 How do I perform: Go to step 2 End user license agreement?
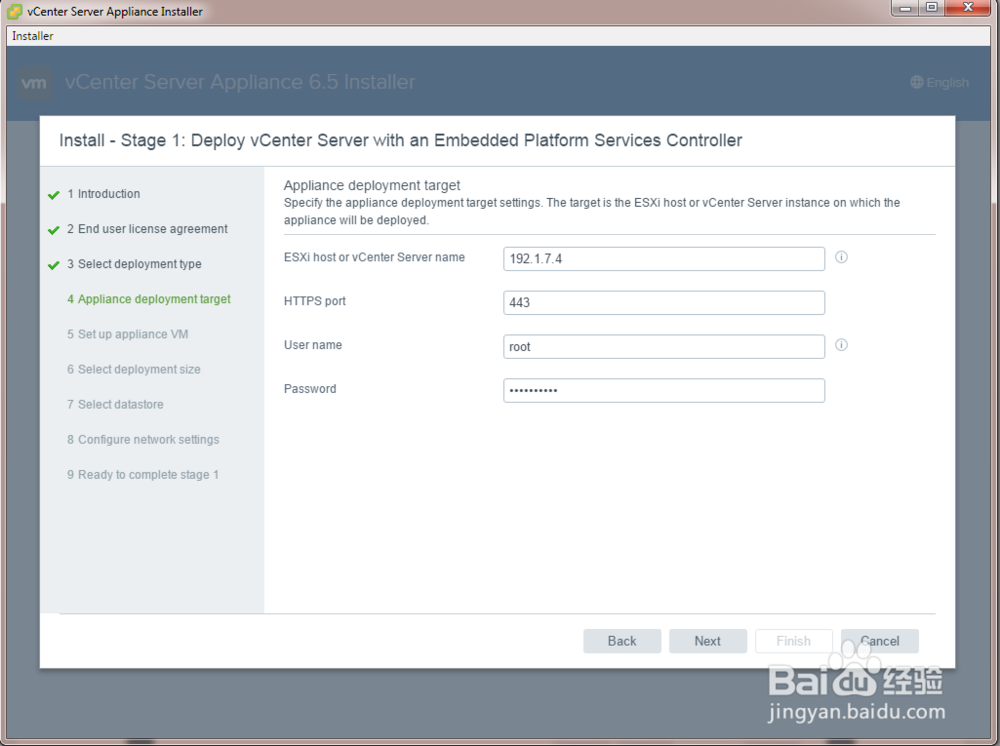[147, 229]
